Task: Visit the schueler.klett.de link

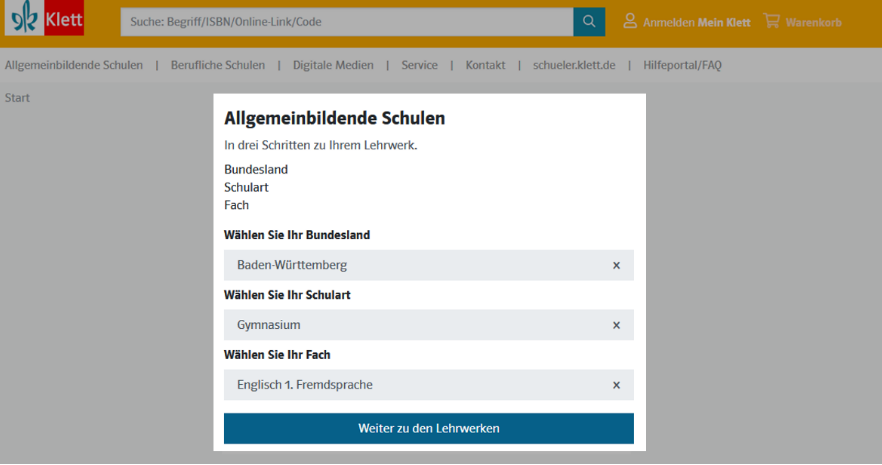Action: pyautogui.click(x=574, y=65)
